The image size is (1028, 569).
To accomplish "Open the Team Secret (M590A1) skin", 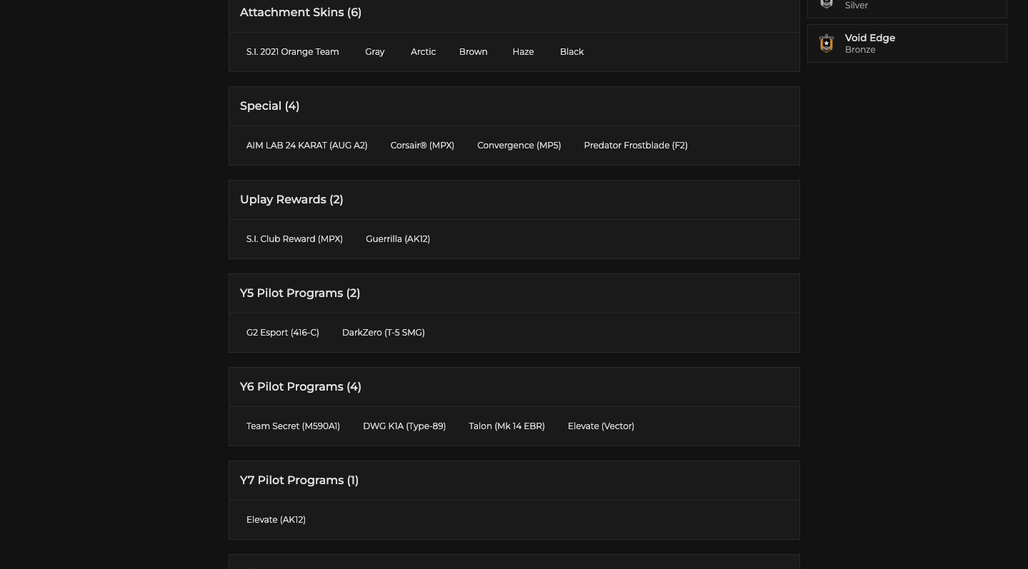I will click(x=292, y=426).
